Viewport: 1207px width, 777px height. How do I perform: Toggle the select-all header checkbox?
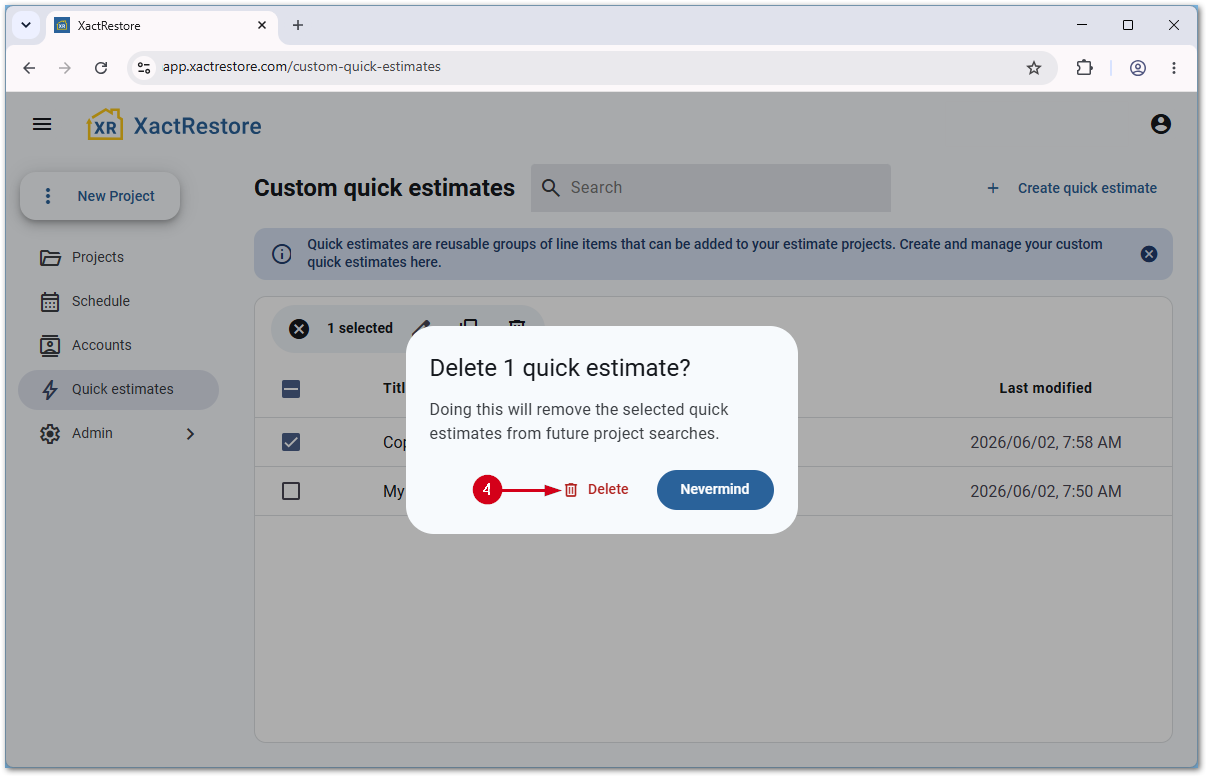tap(291, 390)
